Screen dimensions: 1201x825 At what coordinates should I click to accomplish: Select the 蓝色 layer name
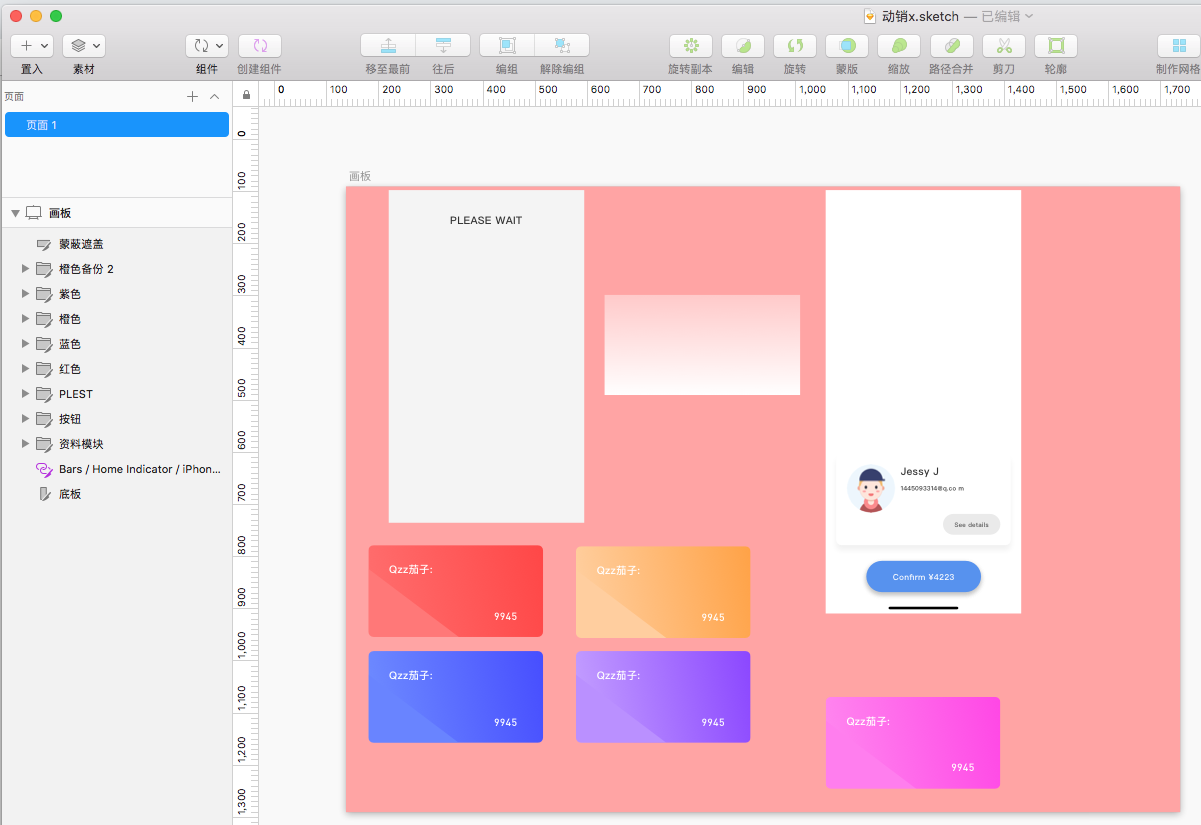tap(70, 344)
